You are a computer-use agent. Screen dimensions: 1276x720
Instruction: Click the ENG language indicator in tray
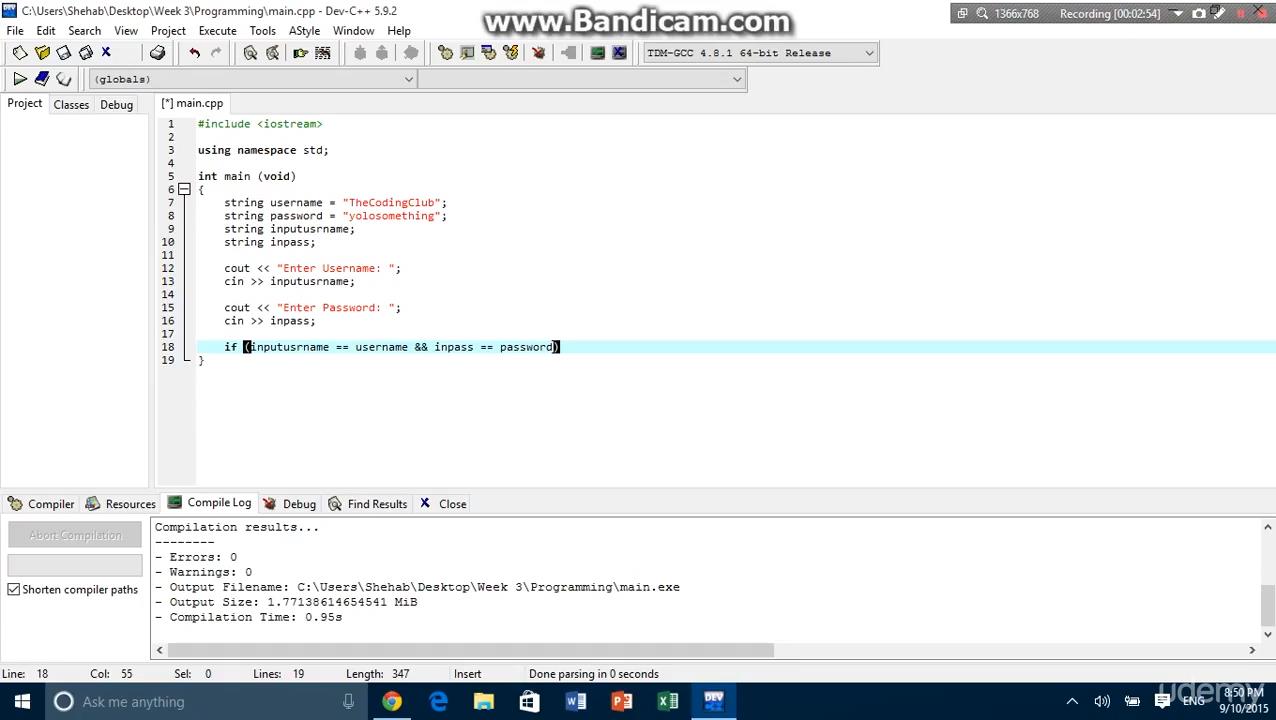coord(1193,701)
